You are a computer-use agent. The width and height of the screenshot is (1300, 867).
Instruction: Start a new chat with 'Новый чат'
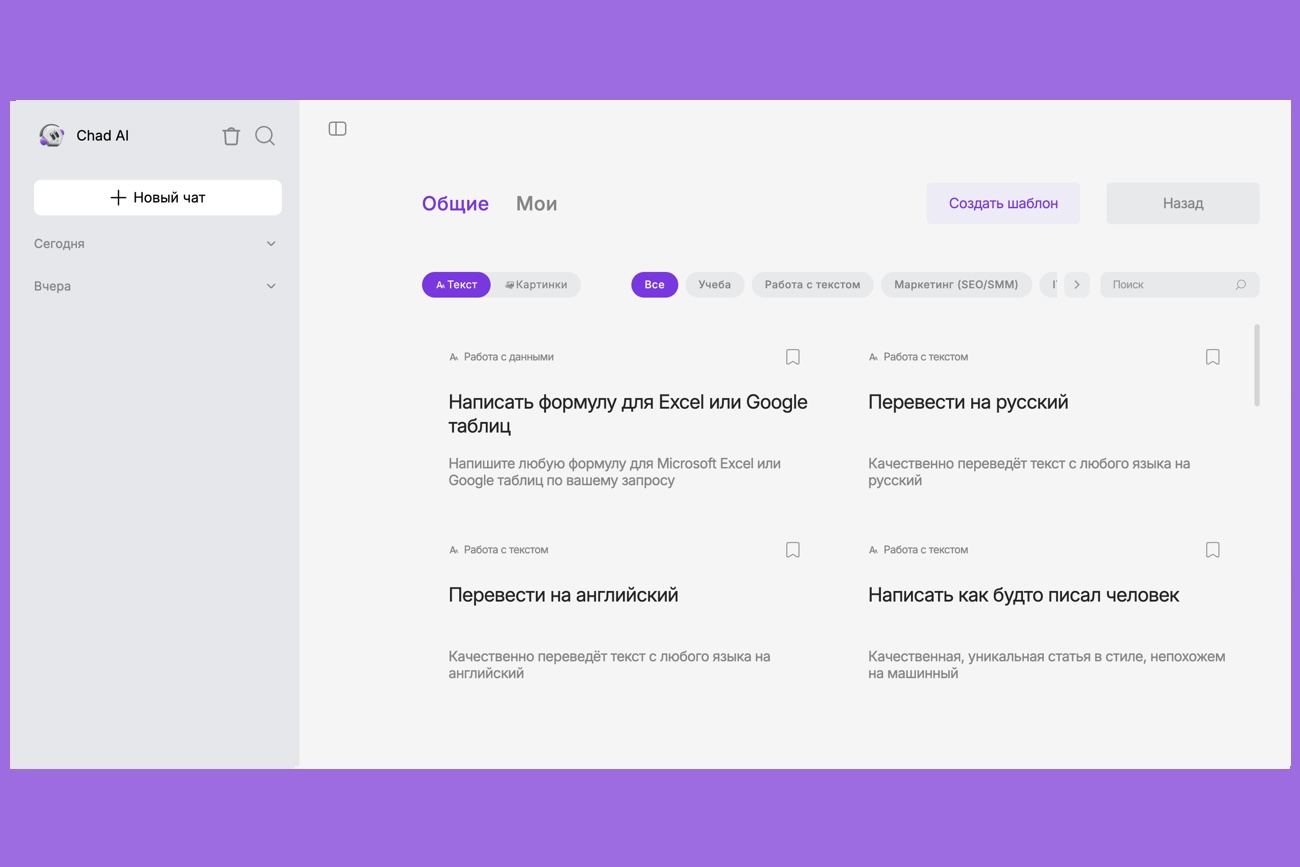coord(157,197)
